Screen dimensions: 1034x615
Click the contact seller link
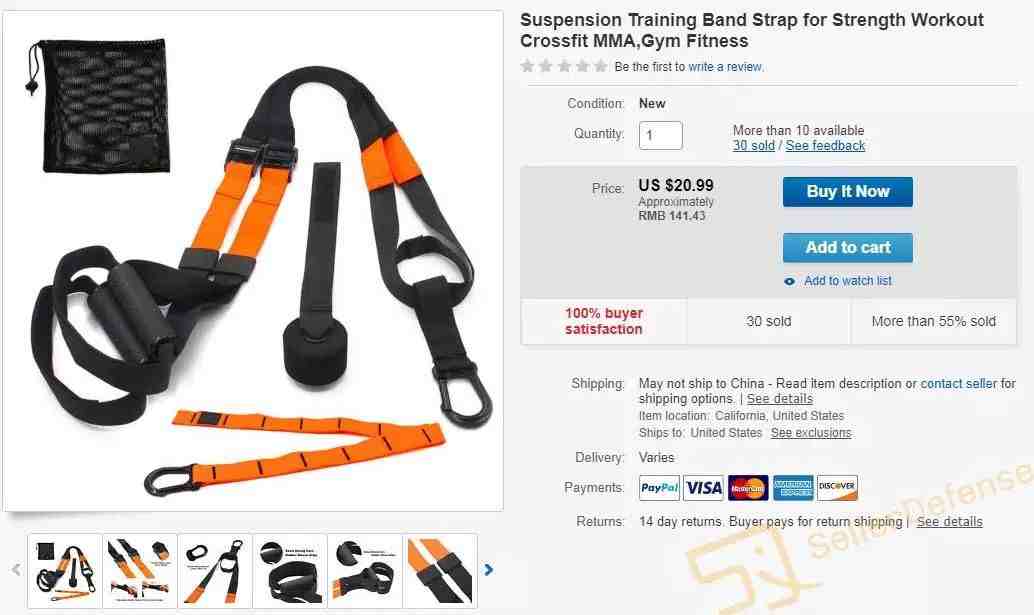[959, 384]
